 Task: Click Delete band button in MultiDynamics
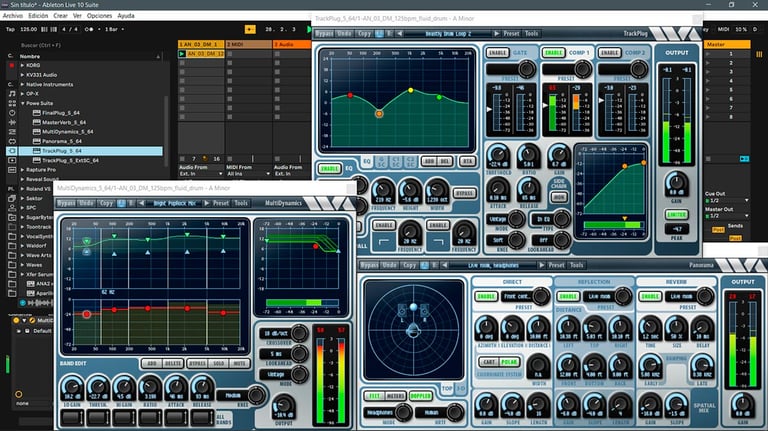click(x=172, y=364)
